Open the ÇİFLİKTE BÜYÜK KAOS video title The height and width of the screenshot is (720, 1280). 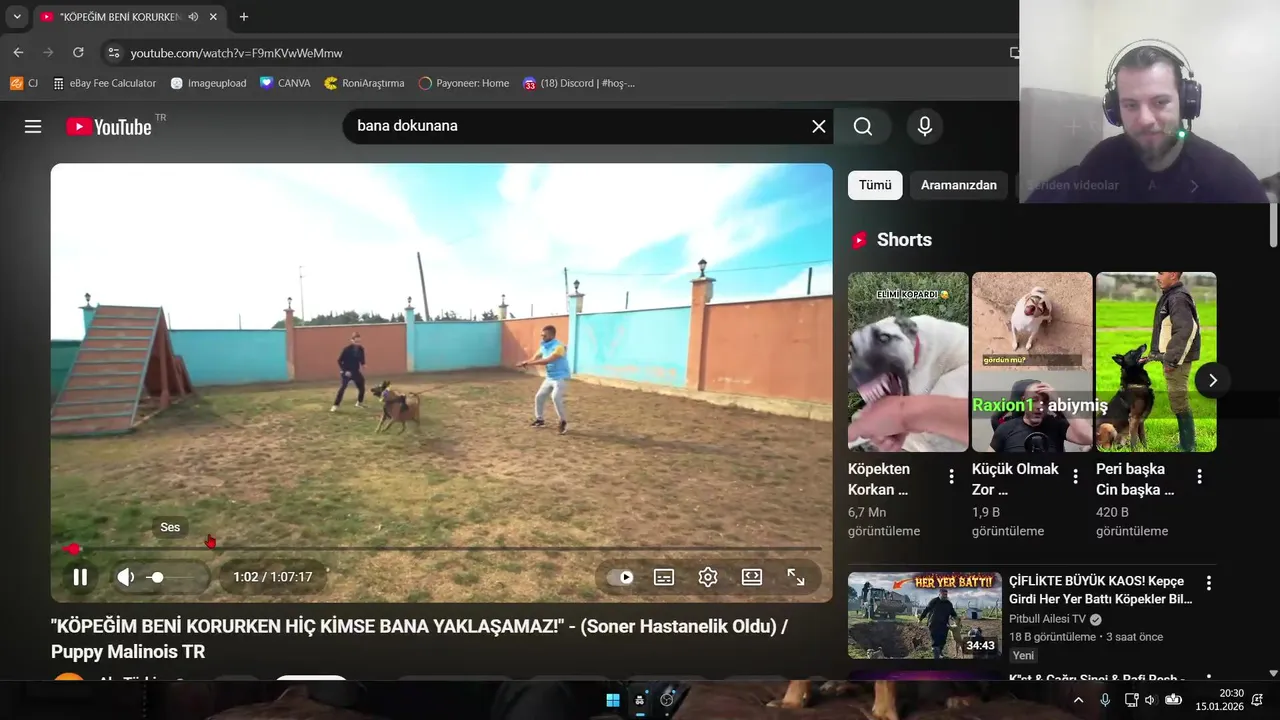(x=1100, y=590)
